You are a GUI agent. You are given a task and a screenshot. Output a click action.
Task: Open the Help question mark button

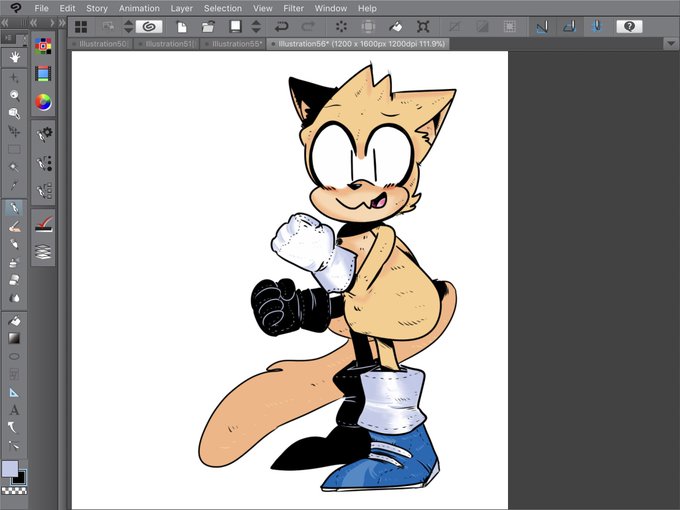[629, 27]
